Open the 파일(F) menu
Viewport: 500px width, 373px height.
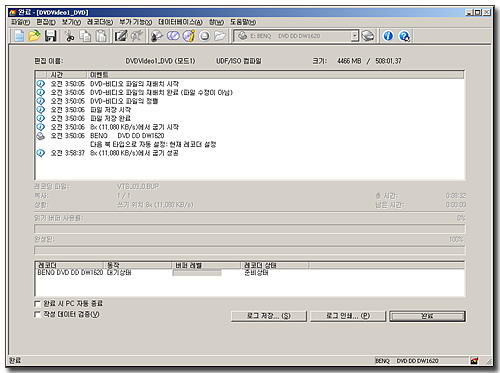pos(20,22)
